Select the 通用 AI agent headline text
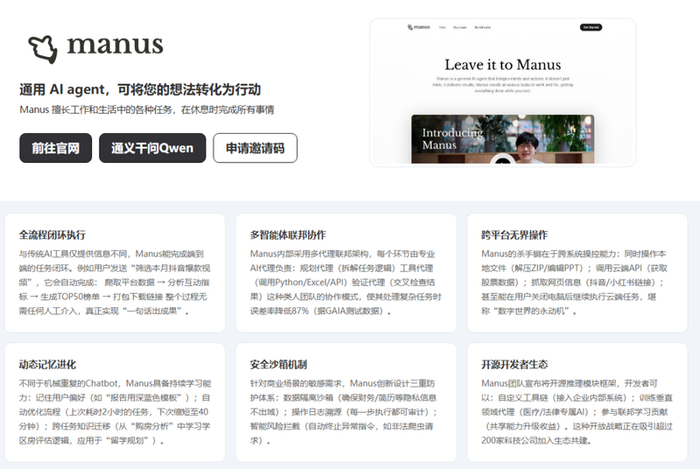Screen dimensions: 700x469 pyautogui.click(x=140, y=89)
